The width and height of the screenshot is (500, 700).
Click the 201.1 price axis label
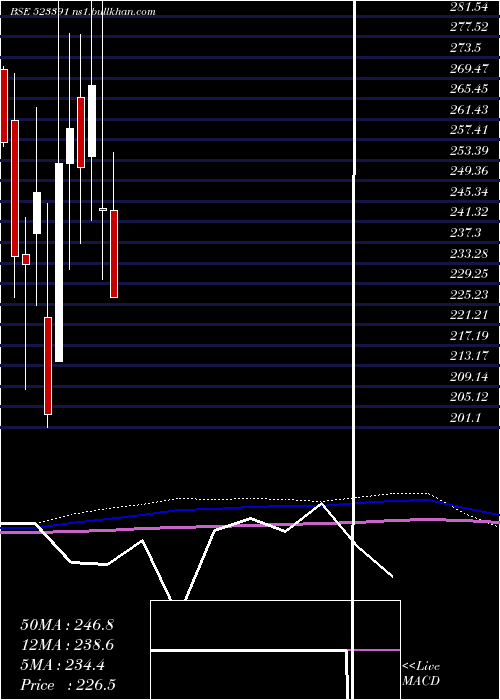click(x=465, y=417)
